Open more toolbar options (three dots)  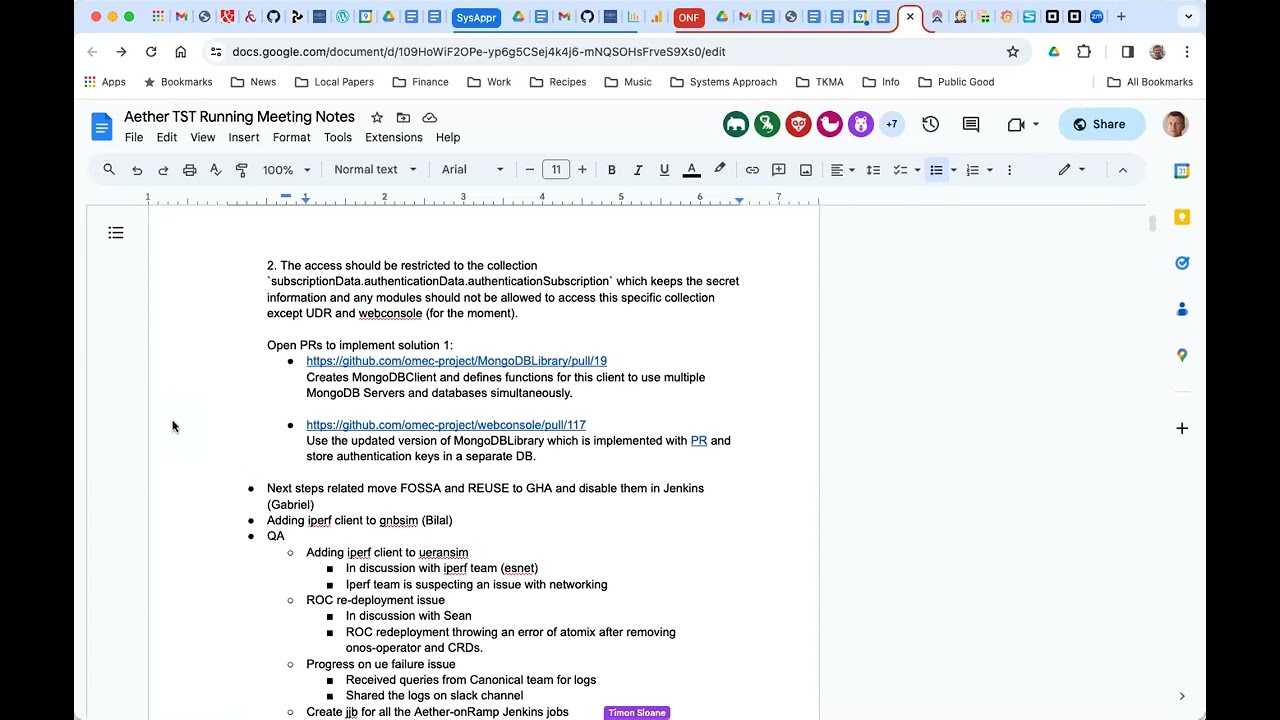tap(1009, 170)
